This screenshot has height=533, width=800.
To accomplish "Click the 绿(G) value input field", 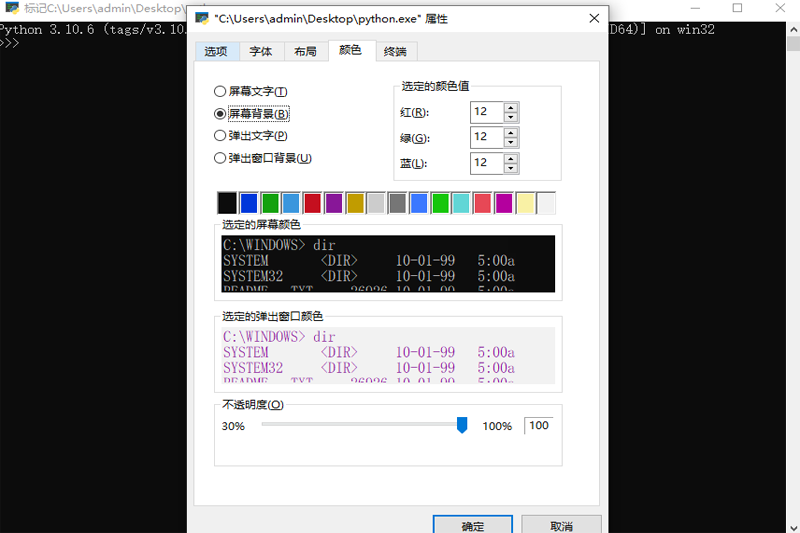I will [487, 138].
